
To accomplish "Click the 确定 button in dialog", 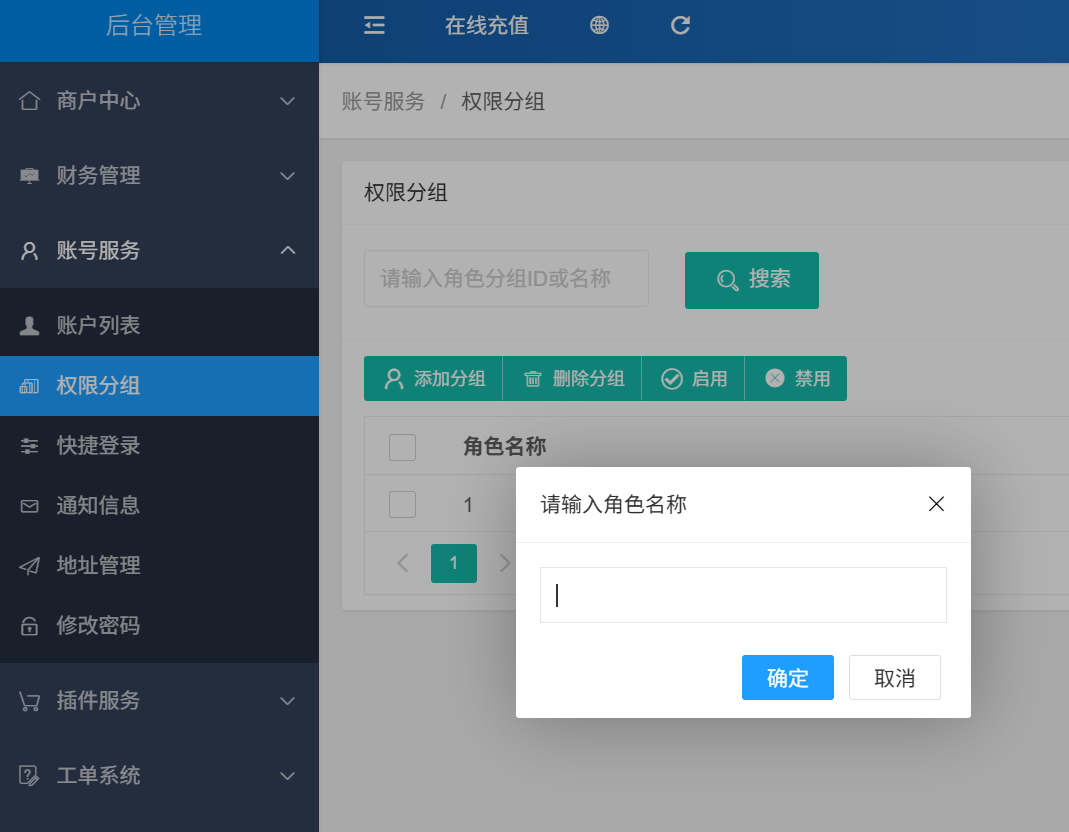I will (787, 678).
